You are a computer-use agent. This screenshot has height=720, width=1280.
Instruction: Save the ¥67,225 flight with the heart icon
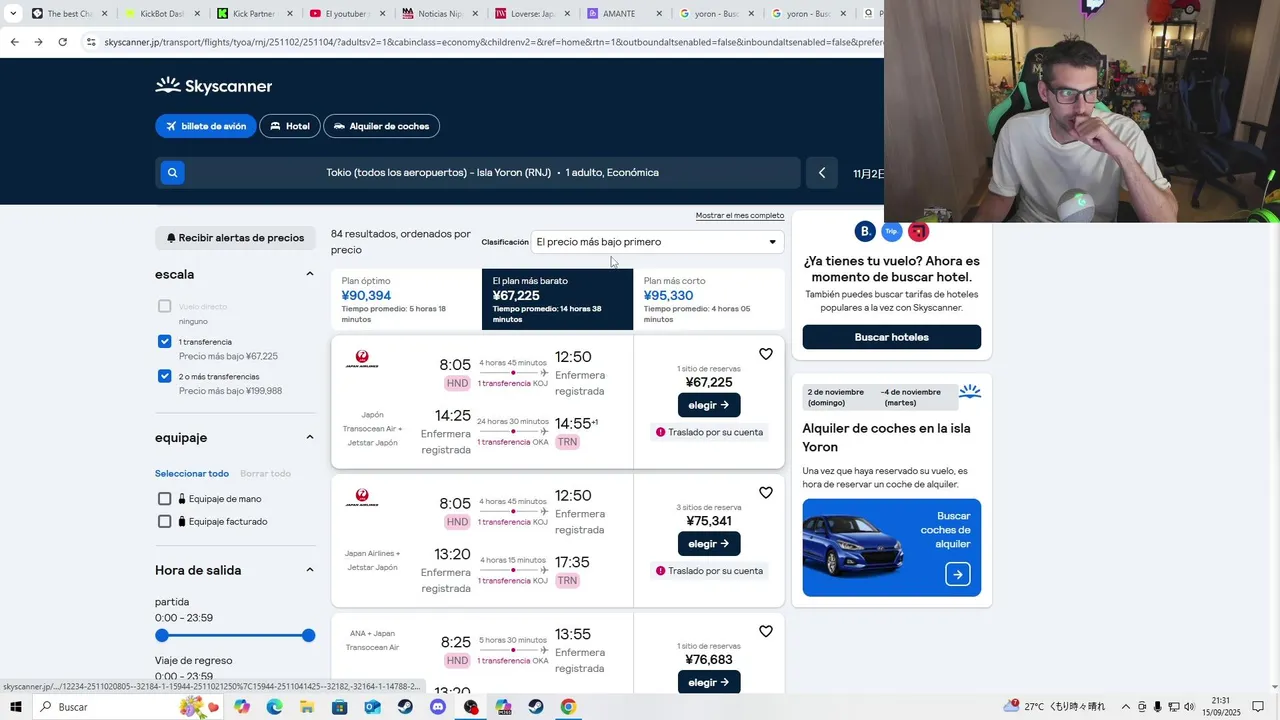coord(766,354)
